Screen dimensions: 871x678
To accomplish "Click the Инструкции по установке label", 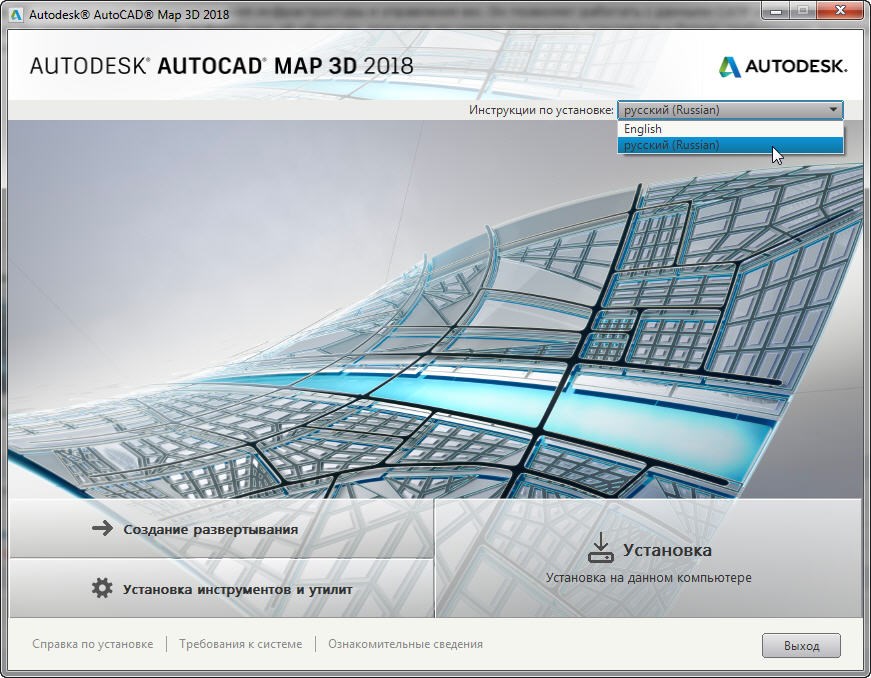I will 541,110.
